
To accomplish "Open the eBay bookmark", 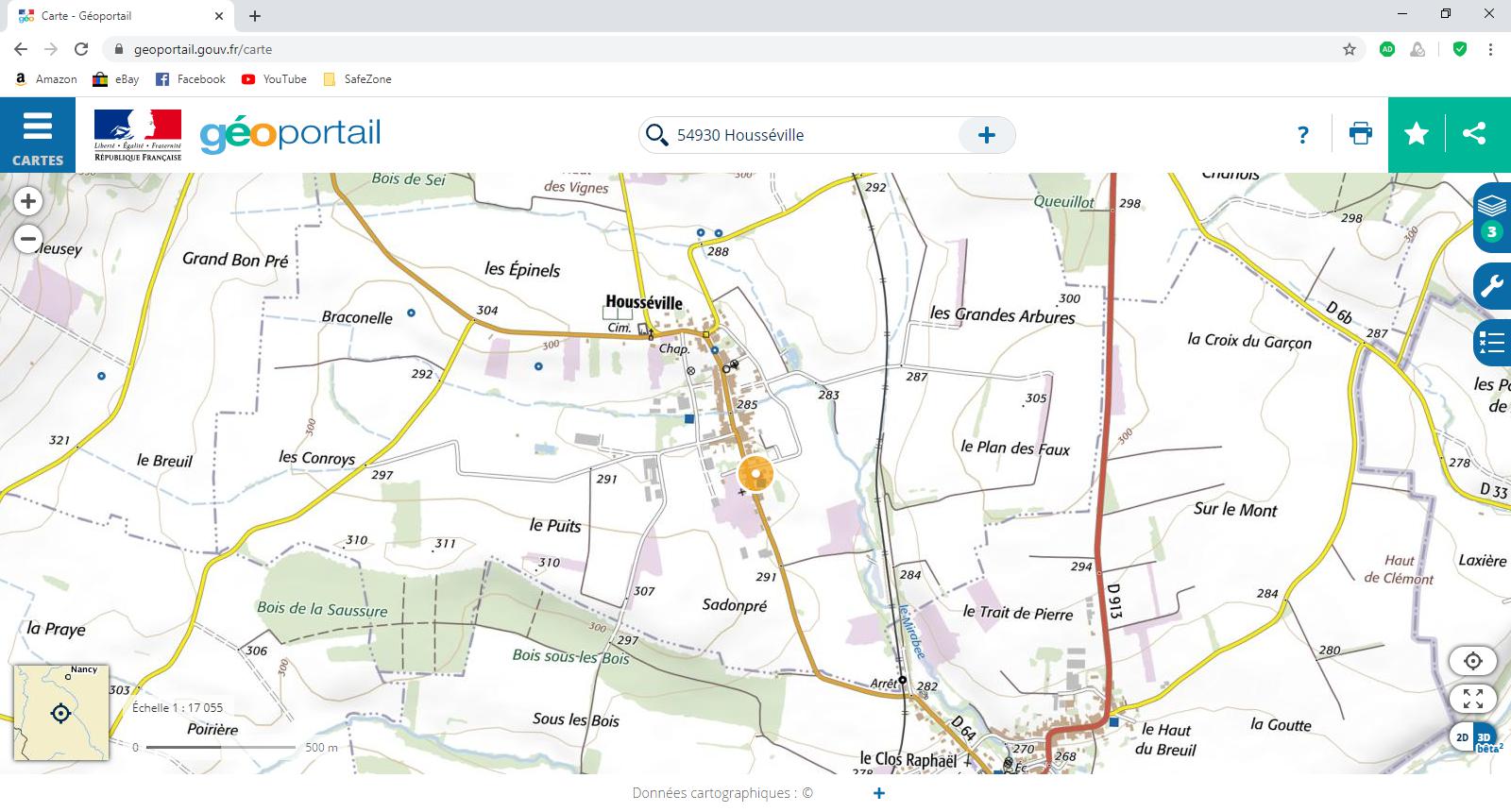I will click(x=116, y=79).
